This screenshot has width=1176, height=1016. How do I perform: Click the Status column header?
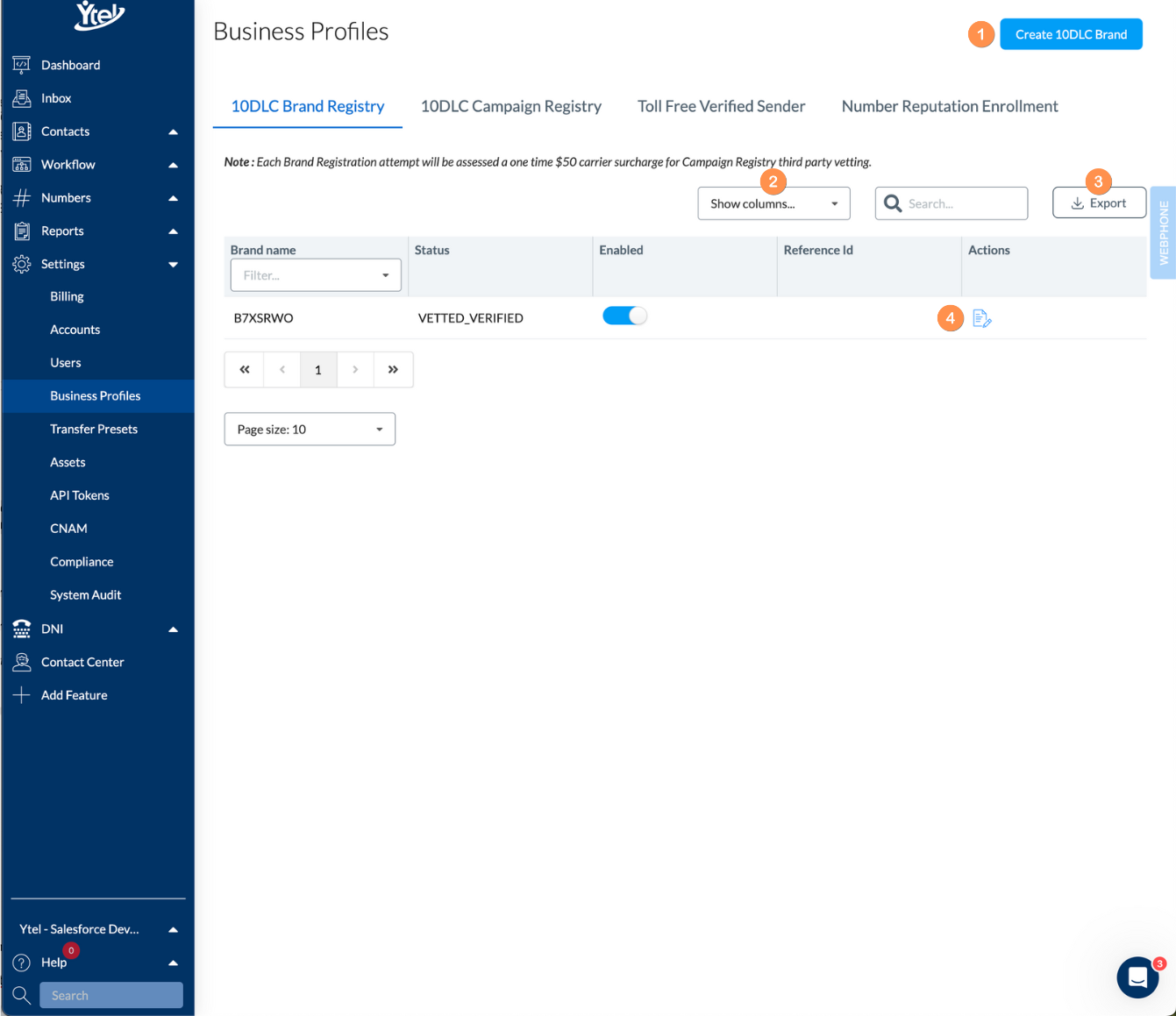(432, 250)
